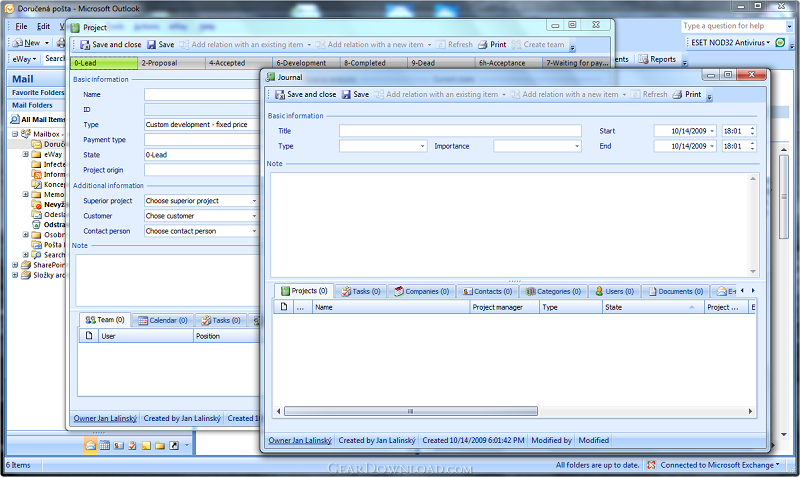Collapse the Mailbox tree node
Image resolution: width=800 pixels, height=477 pixels.
point(15,134)
